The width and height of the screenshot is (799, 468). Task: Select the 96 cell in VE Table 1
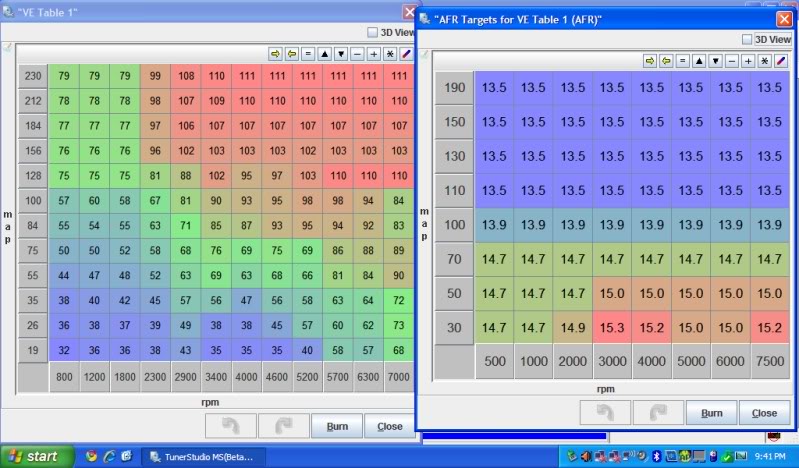click(155, 150)
